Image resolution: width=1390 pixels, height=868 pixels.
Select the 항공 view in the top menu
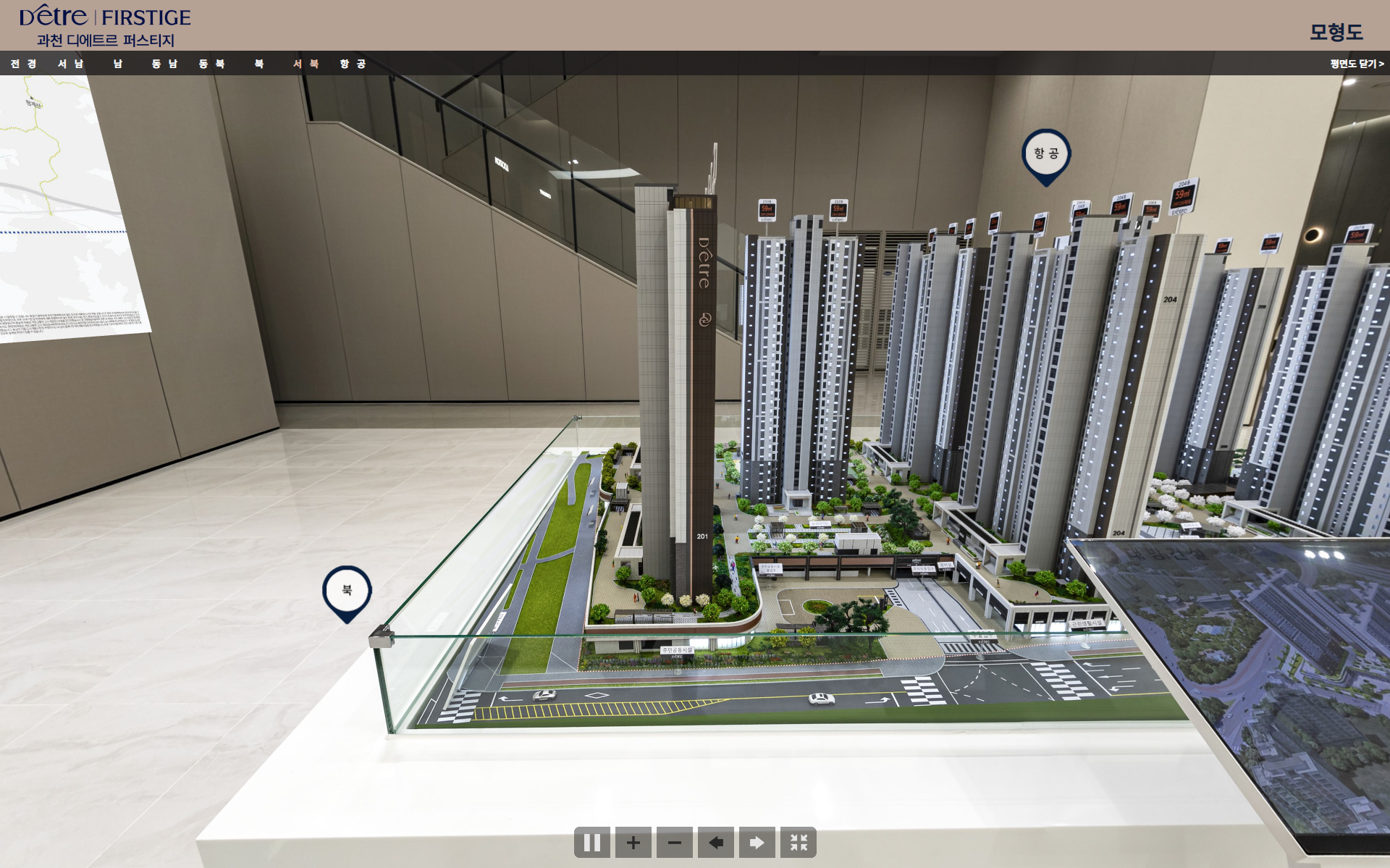tap(353, 64)
